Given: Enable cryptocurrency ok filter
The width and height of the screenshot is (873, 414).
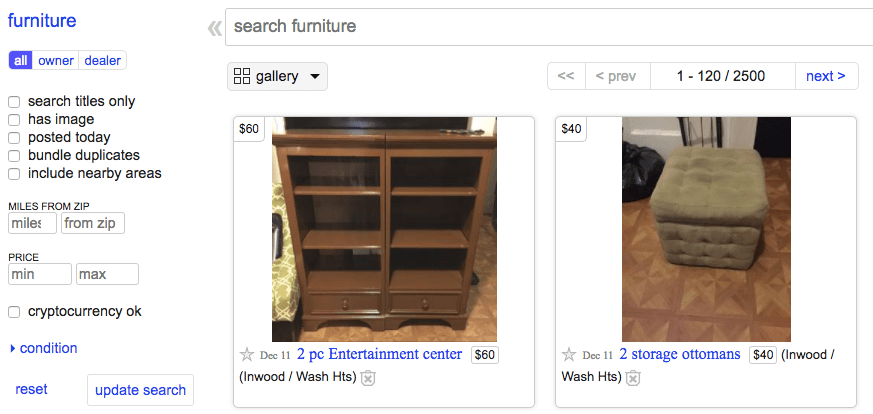Looking at the screenshot, I should pyautogui.click(x=14, y=311).
